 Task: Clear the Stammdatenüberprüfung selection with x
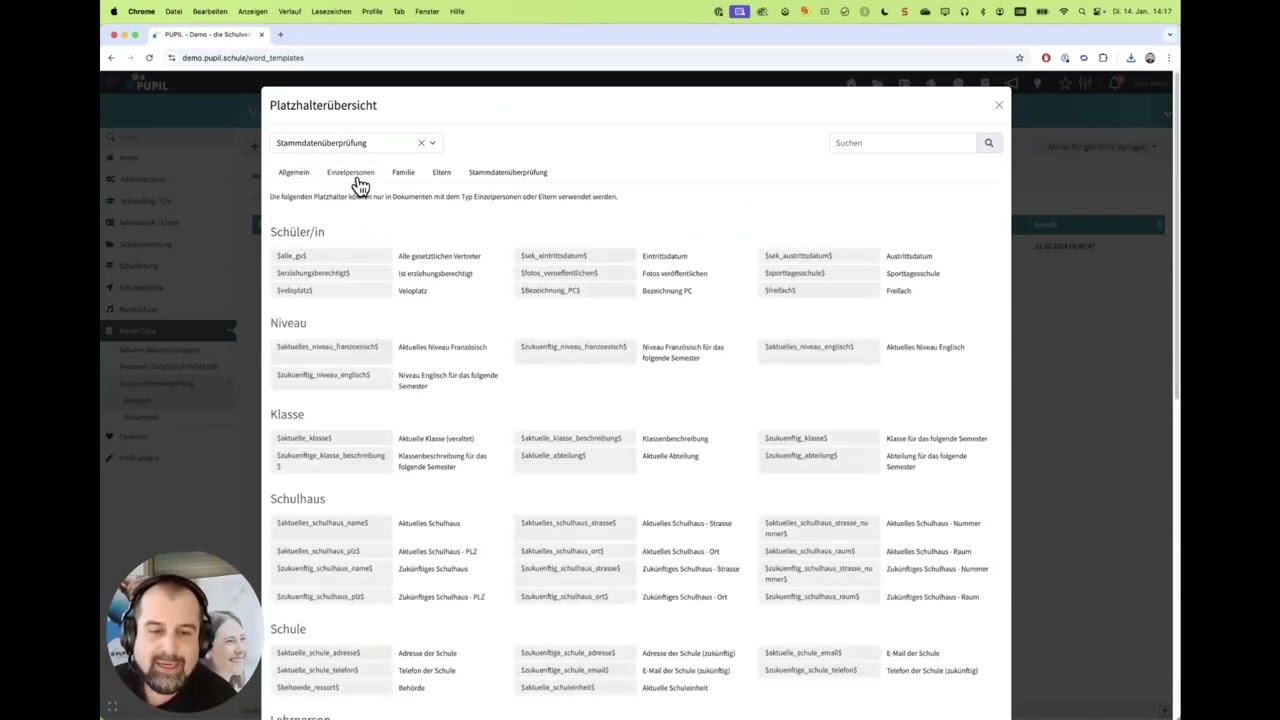point(421,143)
